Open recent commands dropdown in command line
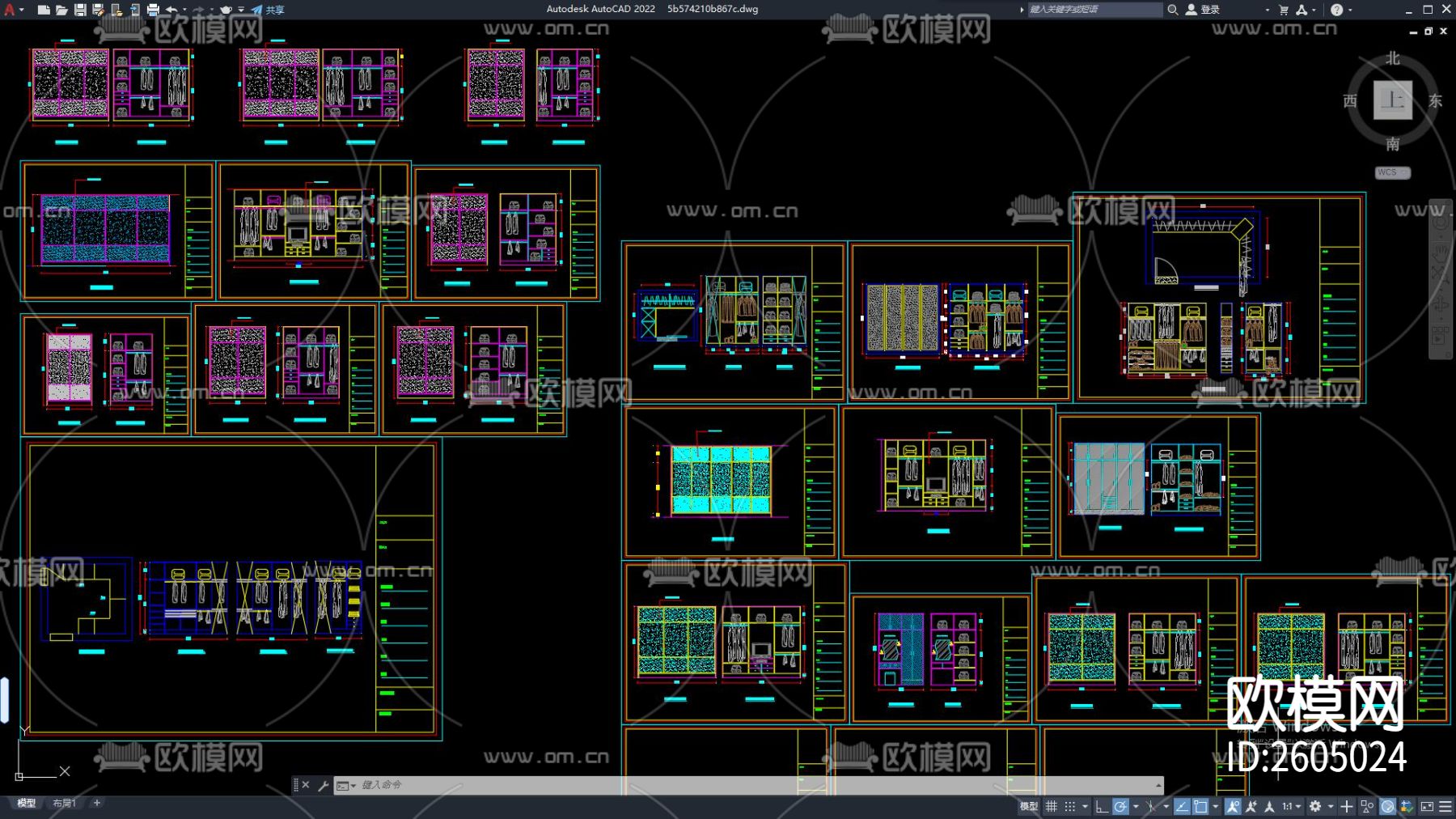Viewport: 1456px width, 819px height. pos(346,785)
